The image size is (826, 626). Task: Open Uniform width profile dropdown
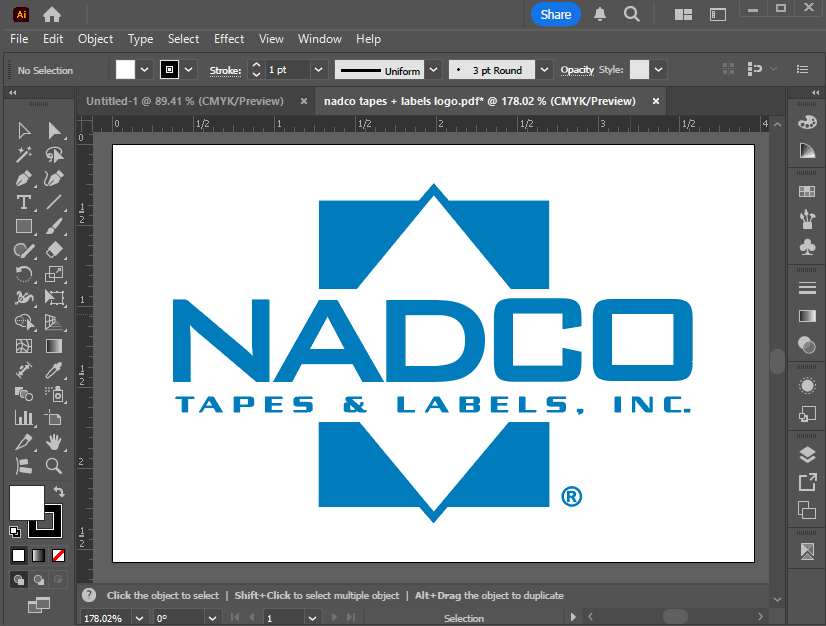[x=433, y=70]
